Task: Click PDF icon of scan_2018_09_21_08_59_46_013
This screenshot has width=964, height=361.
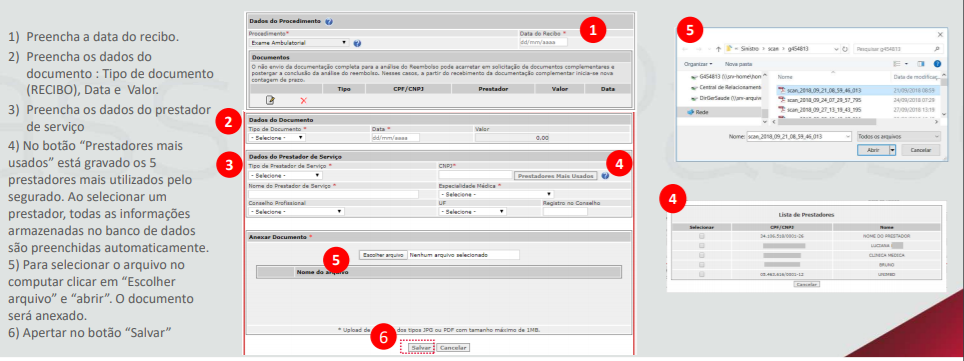Action: 781,90
